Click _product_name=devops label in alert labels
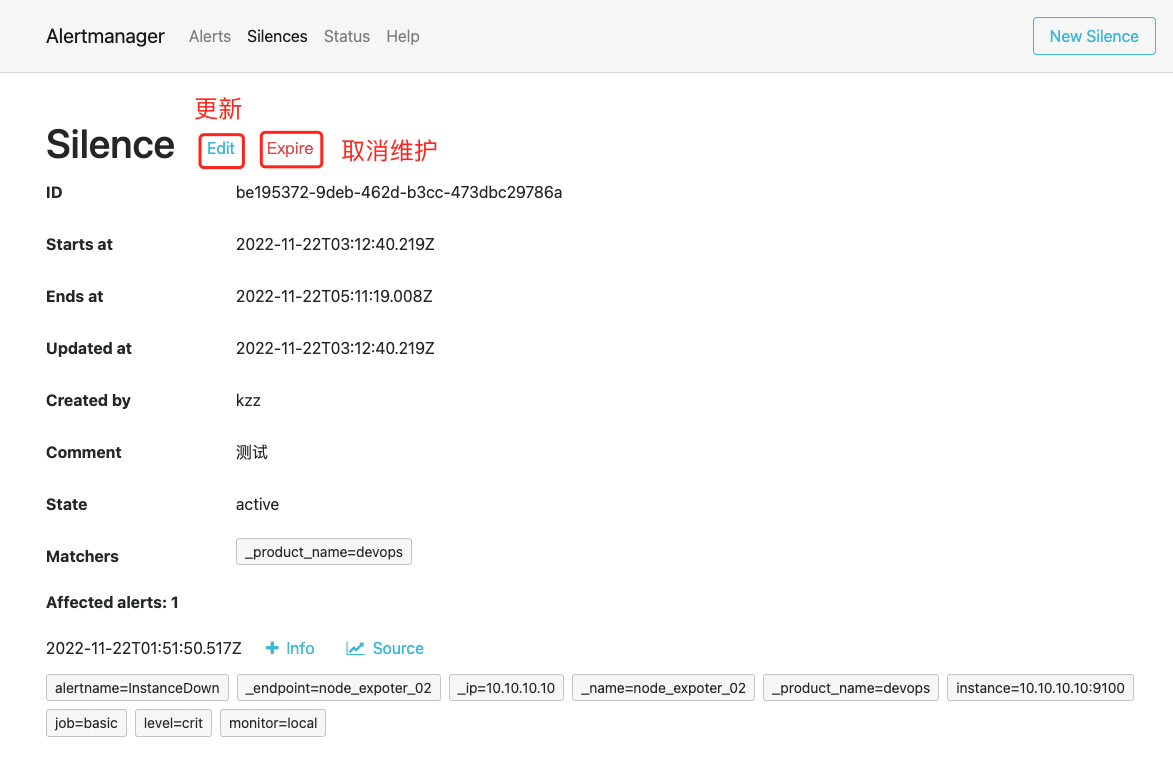The height and width of the screenshot is (768, 1173). (851, 688)
